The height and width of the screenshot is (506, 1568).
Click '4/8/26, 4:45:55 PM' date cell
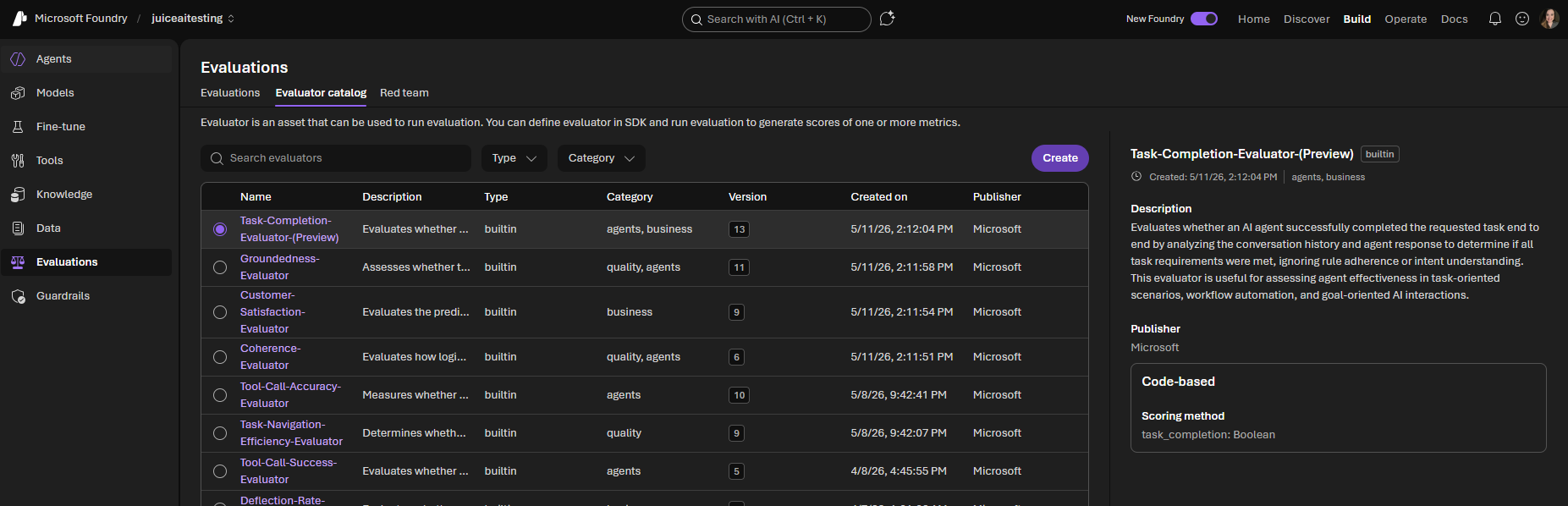click(899, 471)
